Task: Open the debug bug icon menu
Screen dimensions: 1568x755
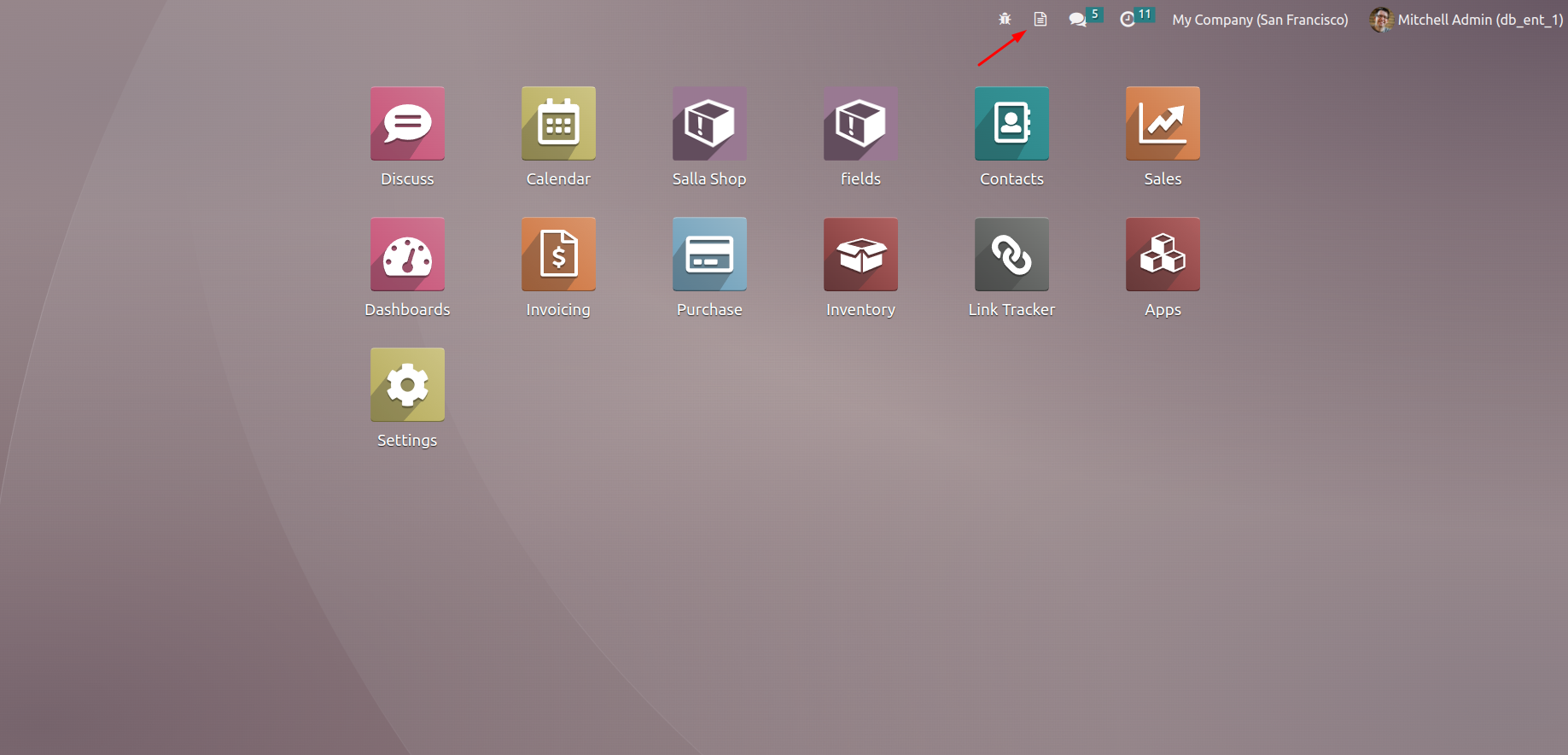Action: point(1005,19)
